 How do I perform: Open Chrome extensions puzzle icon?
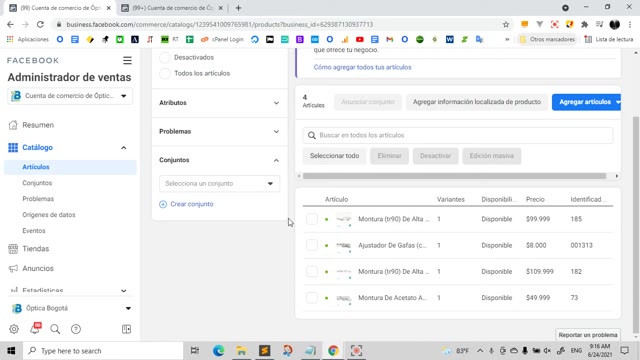pos(584,24)
